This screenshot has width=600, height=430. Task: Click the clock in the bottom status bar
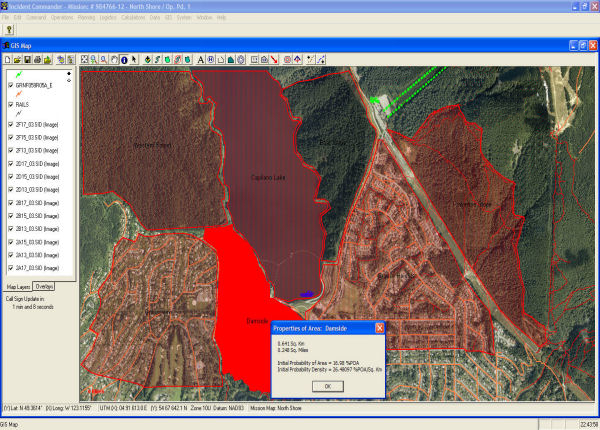589,425
